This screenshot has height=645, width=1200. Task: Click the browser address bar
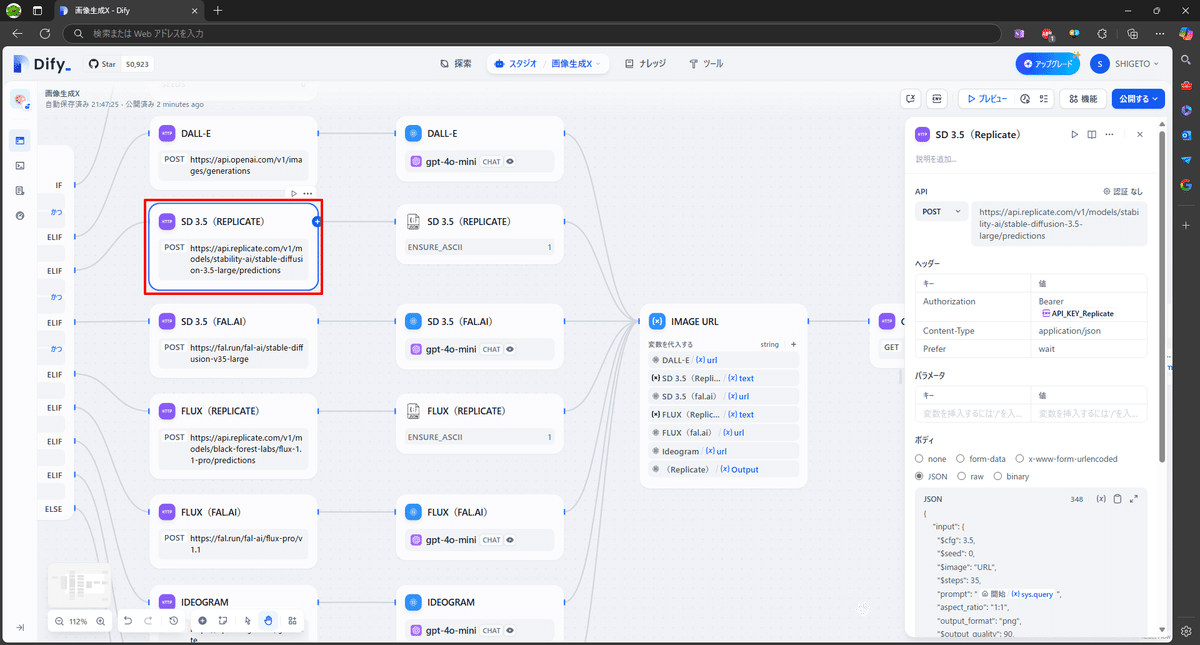click(532, 33)
